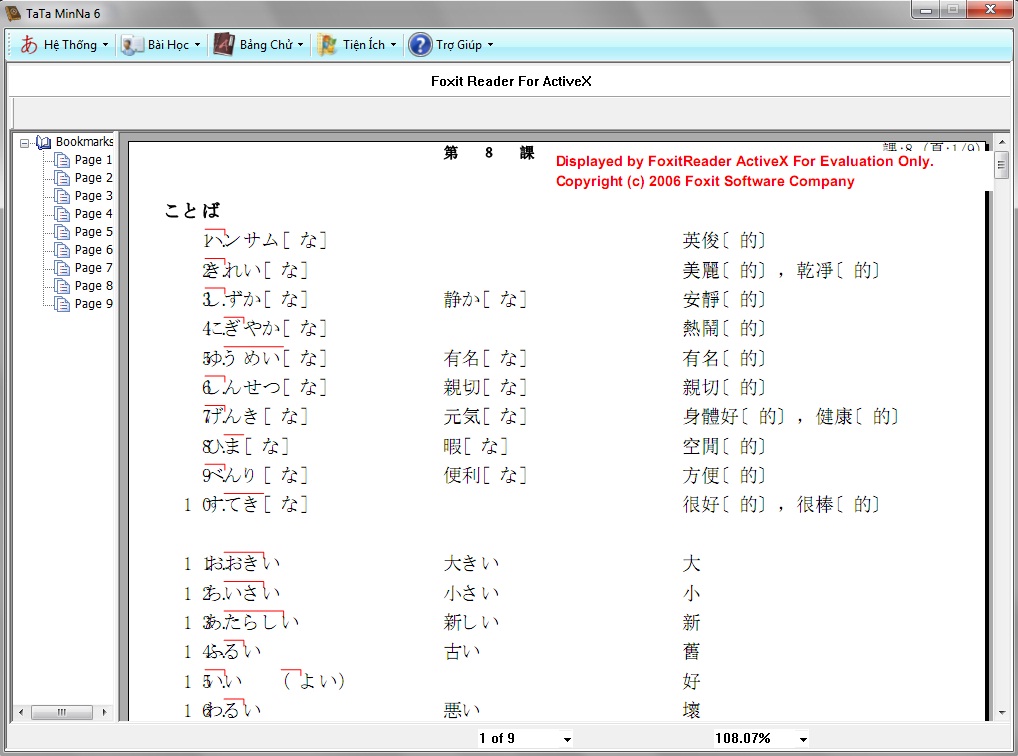Go to Page 5 bookmark
Image resolution: width=1018 pixels, height=756 pixels.
[x=93, y=232]
